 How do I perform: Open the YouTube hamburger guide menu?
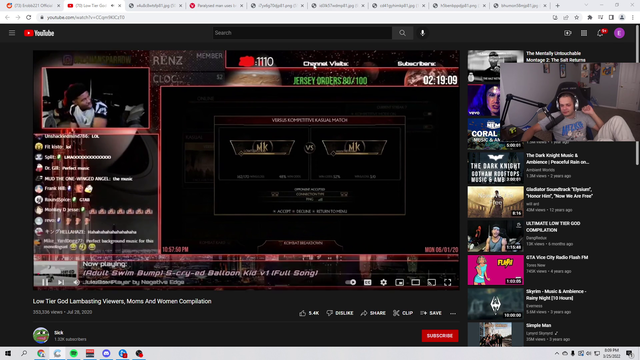pos(12,33)
